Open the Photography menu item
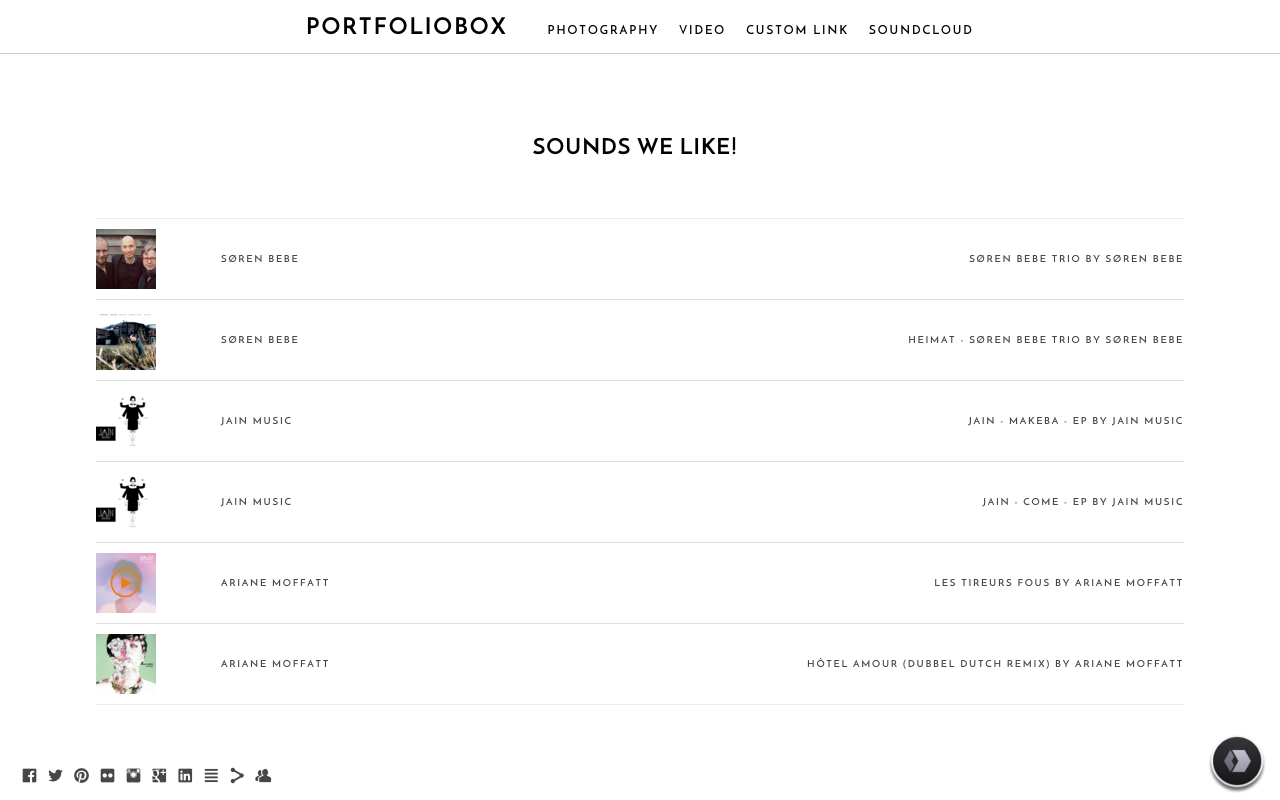Viewport: 1280px width, 800px height. [x=603, y=31]
